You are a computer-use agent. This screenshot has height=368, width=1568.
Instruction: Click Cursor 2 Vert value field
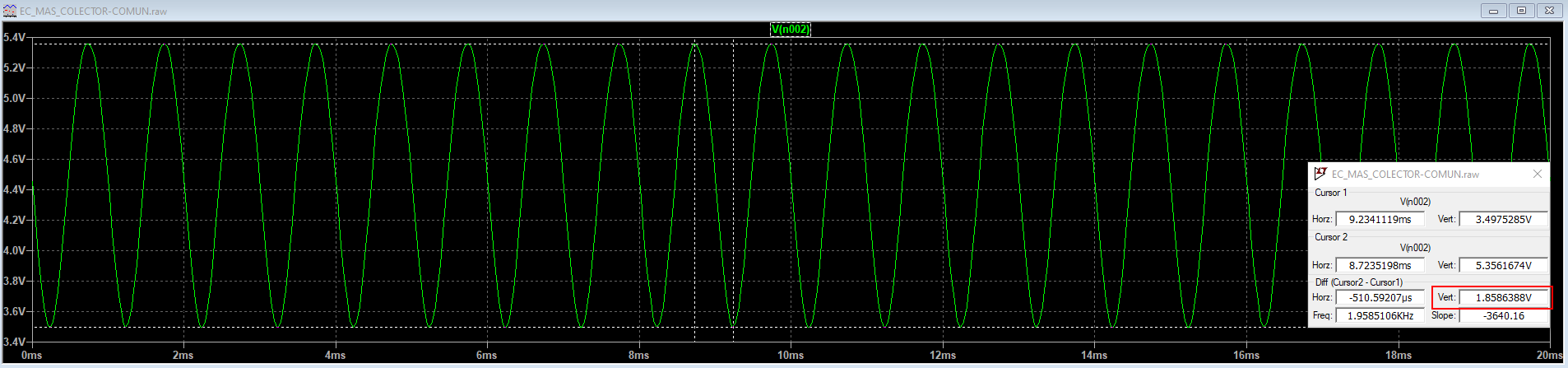(x=1503, y=265)
